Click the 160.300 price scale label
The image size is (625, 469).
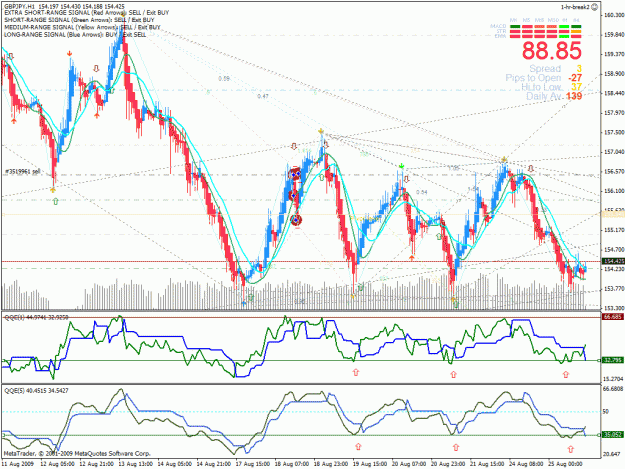614,15
